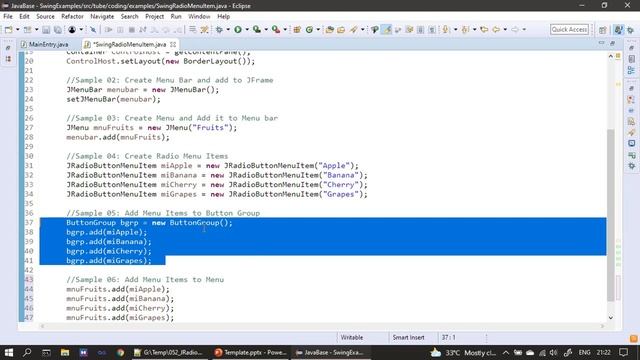Image resolution: width=640 pixels, height=360 pixels.
Task: Click the Save All toolbar icon
Action: [x=58, y=30]
